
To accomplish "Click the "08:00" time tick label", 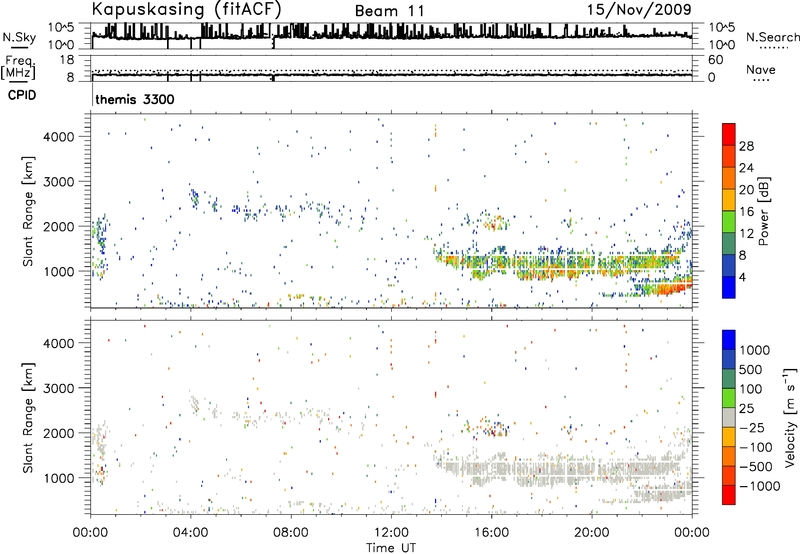I will [x=291, y=533].
